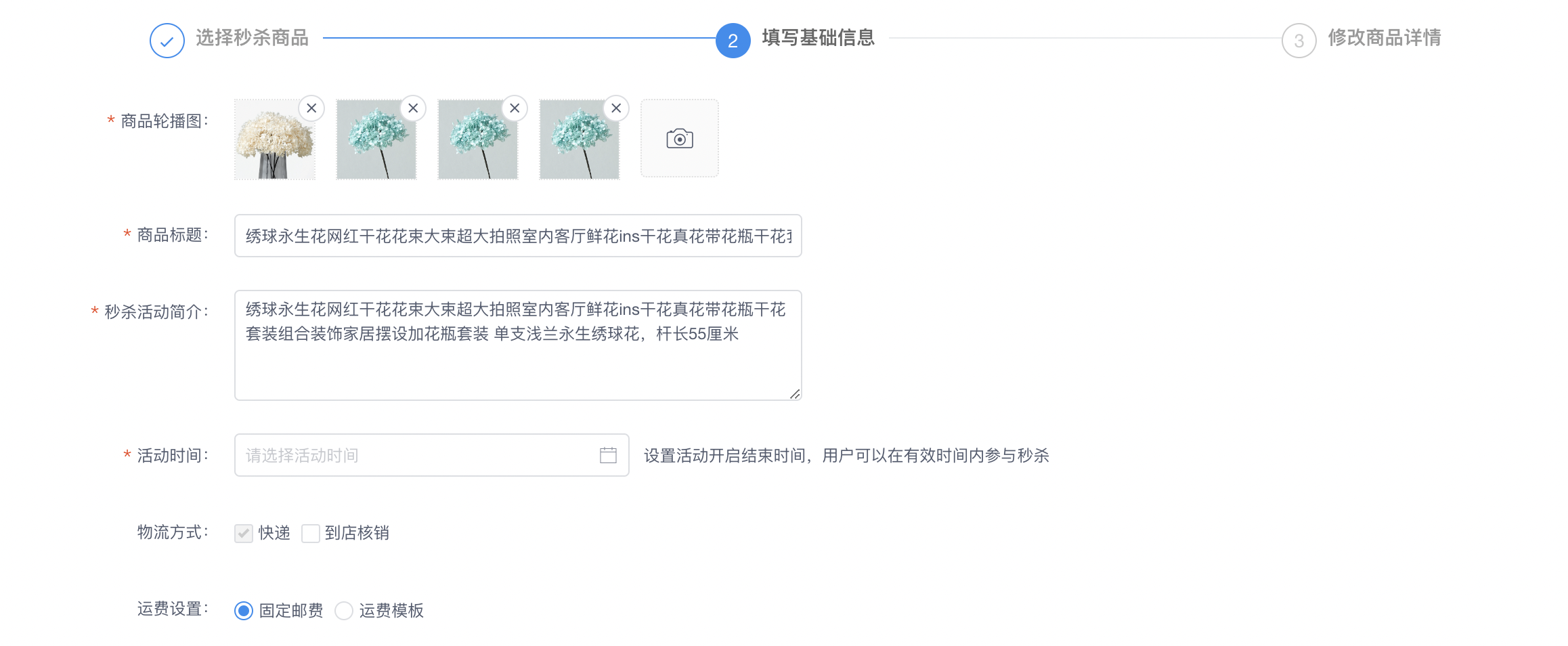Click the 填写基础信息 step label
Image resolution: width=1568 pixels, height=646 pixels.
[x=818, y=38]
